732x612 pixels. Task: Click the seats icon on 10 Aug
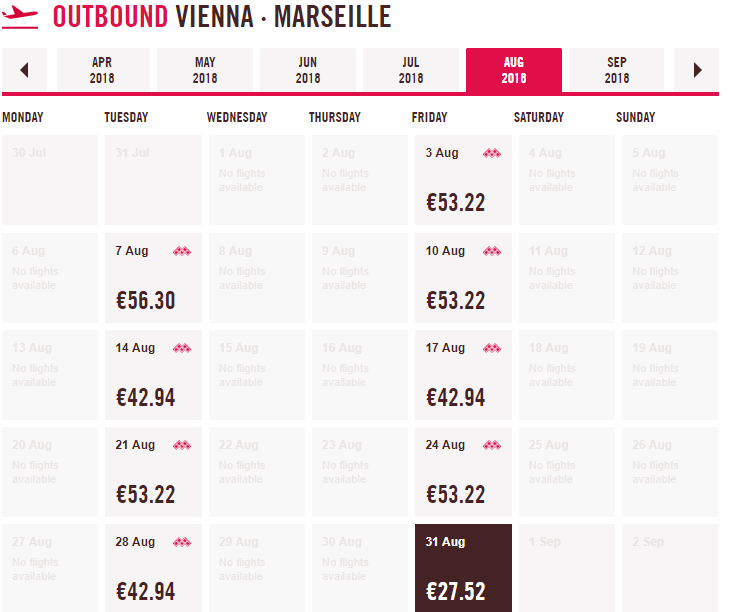click(x=491, y=251)
